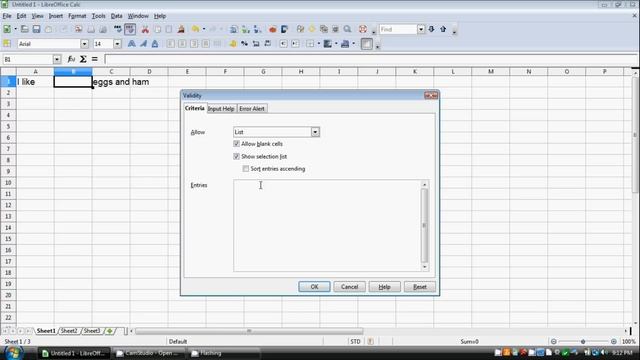Click the Entries box vertical scrollbar

click(x=424, y=225)
